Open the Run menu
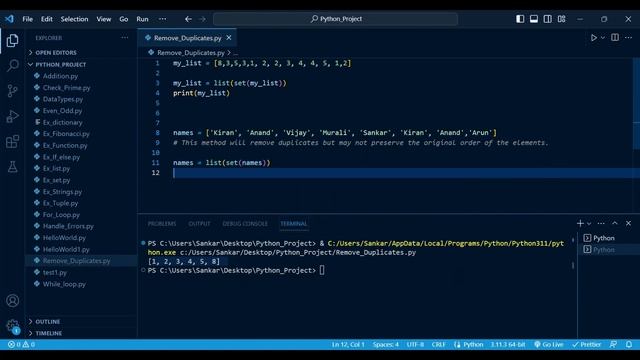The height and width of the screenshot is (360, 640). [x=142, y=19]
